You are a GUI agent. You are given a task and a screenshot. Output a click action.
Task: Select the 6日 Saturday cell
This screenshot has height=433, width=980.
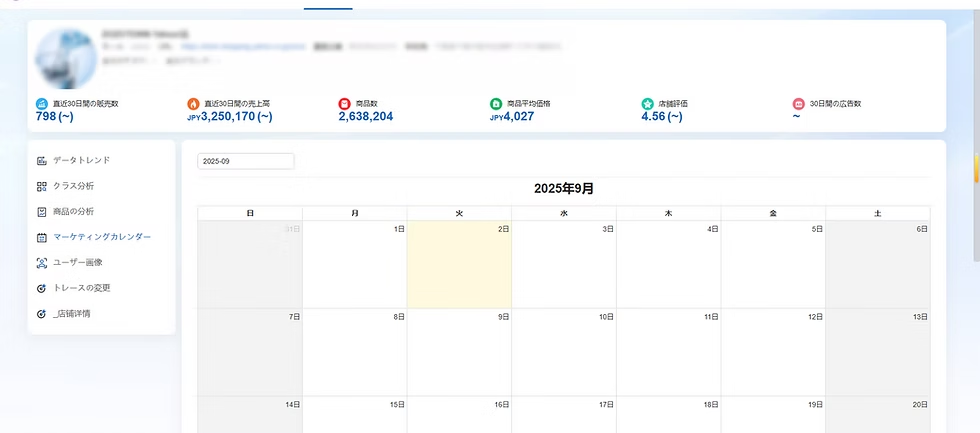point(878,264)
